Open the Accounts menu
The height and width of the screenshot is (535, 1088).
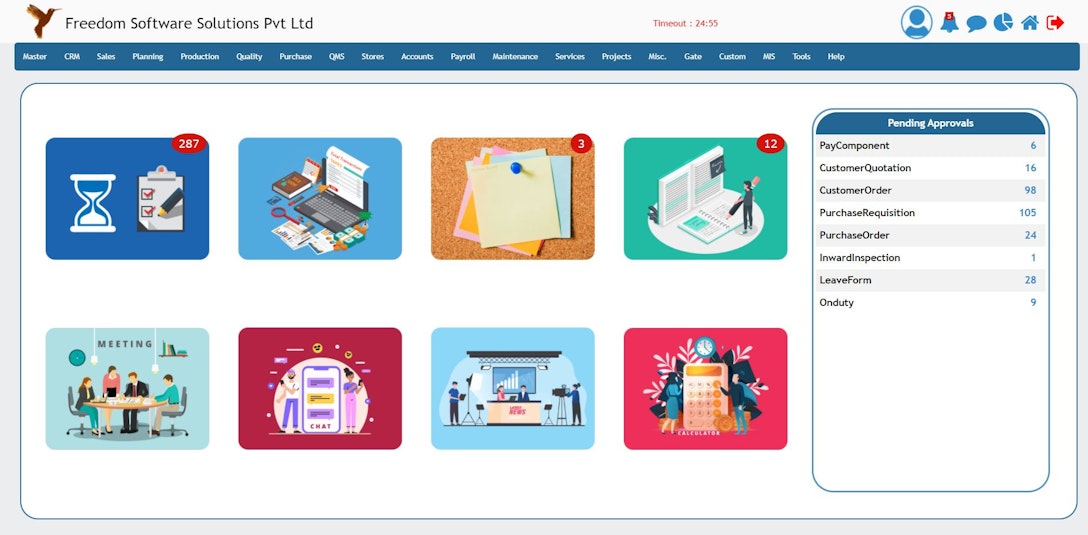coord(417,57)
